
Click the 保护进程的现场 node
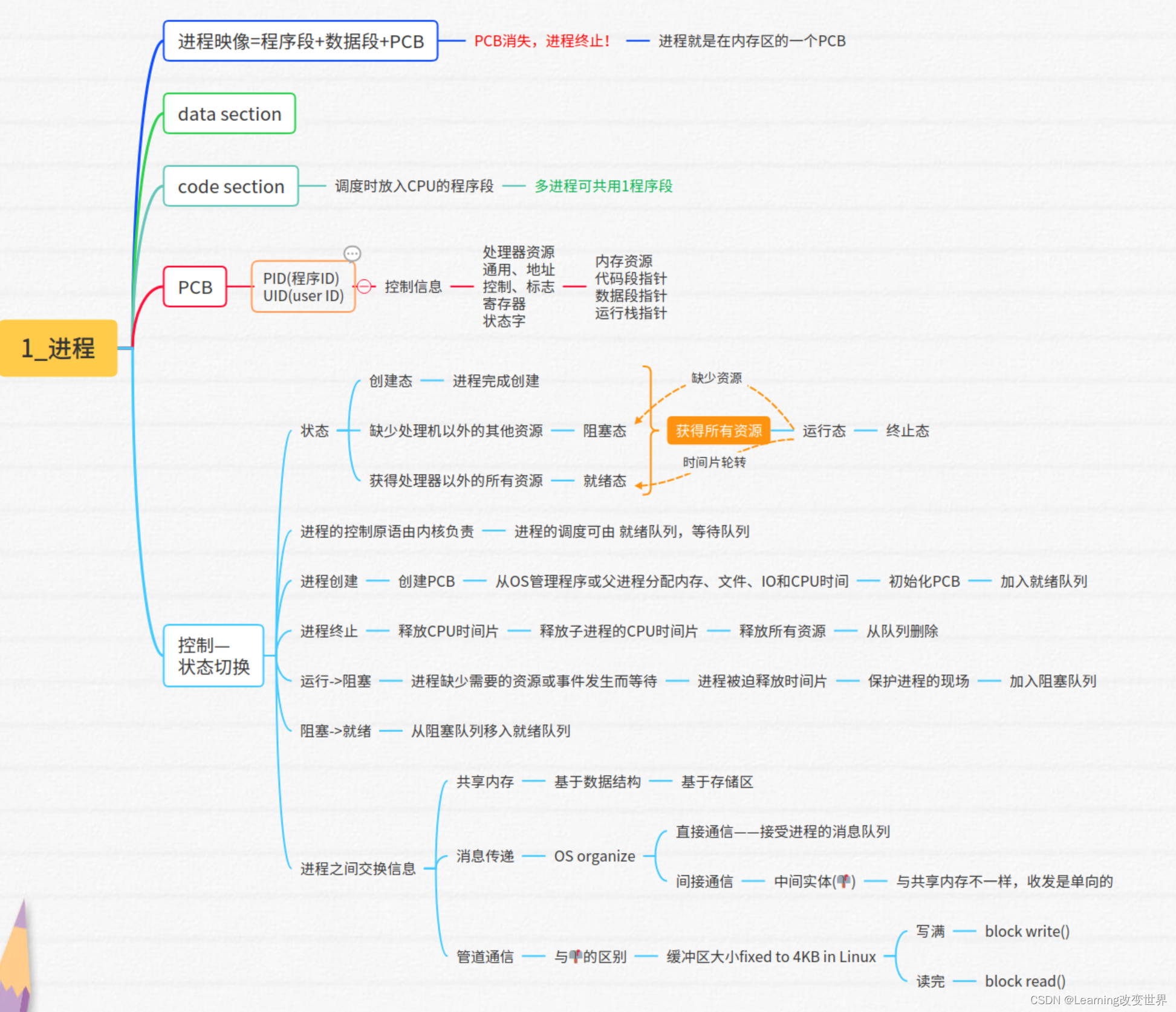pos(918,681)
